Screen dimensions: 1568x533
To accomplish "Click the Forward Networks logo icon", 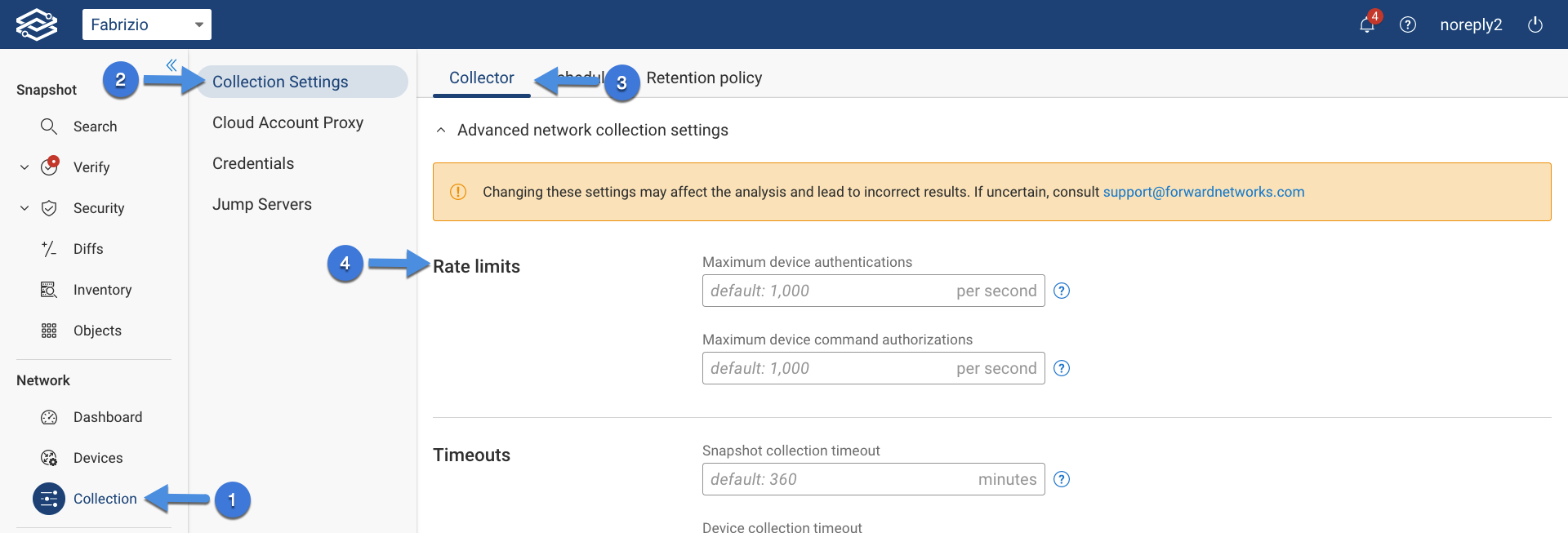I will 37,24.
